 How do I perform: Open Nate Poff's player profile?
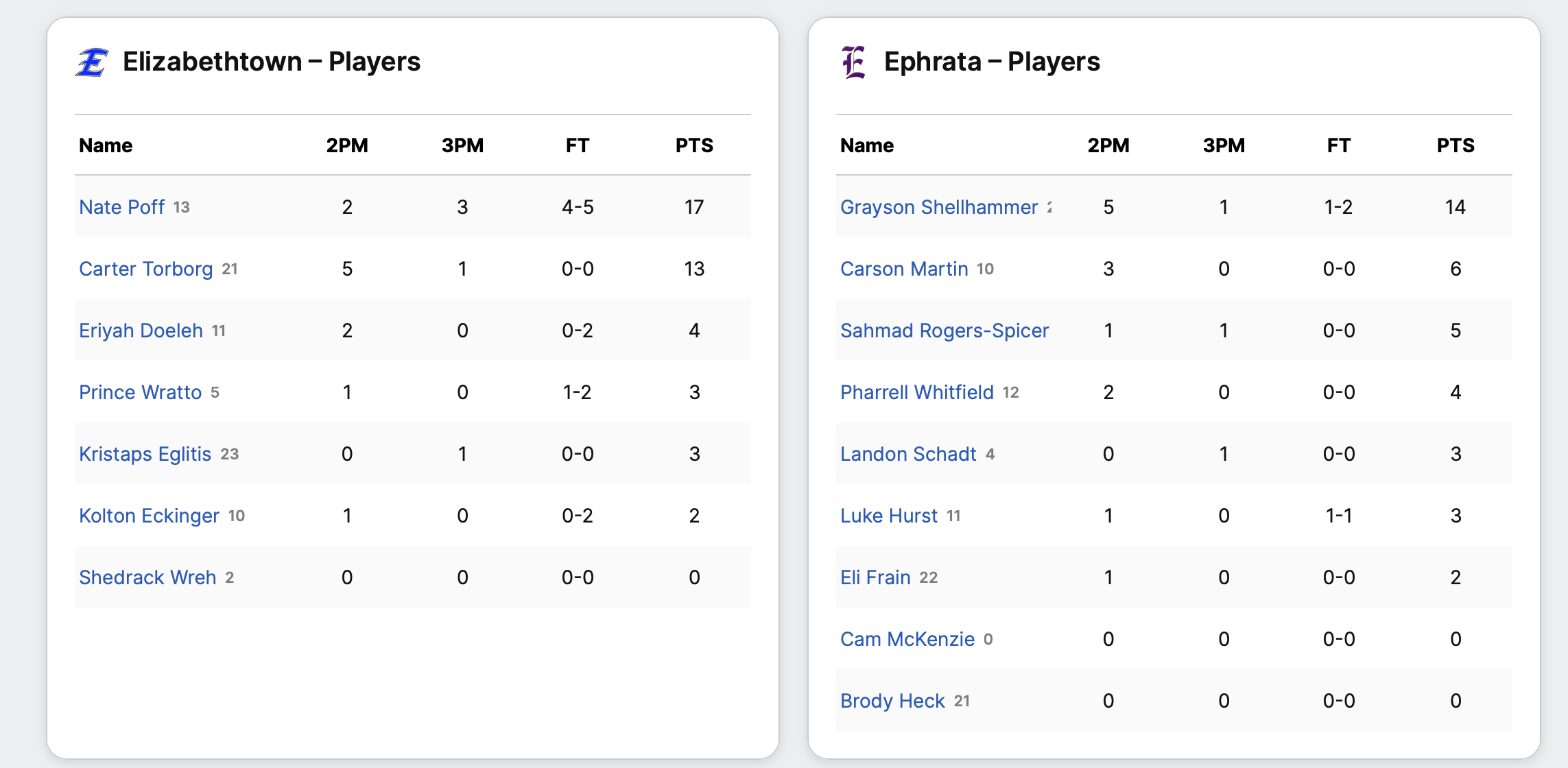[121, 207]
